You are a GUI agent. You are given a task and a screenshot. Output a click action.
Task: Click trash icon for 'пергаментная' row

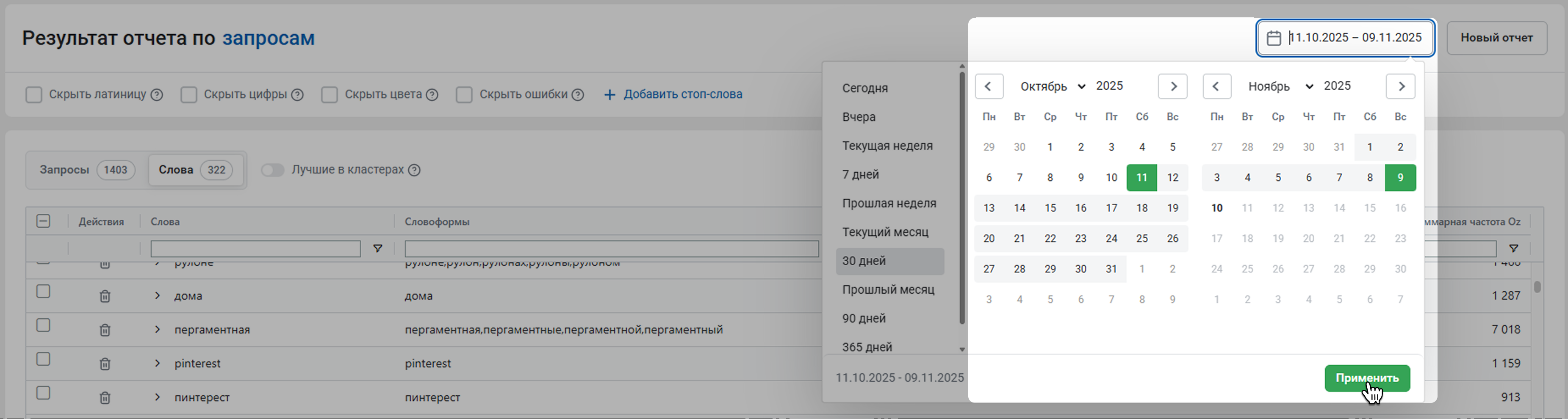pyautogui.click(x=105, y=330)
